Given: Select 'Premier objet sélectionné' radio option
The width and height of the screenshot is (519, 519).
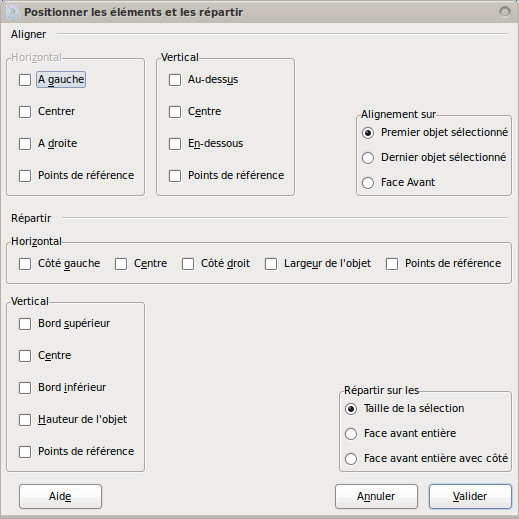Looking at the screenshot, I should click(368, 133).
